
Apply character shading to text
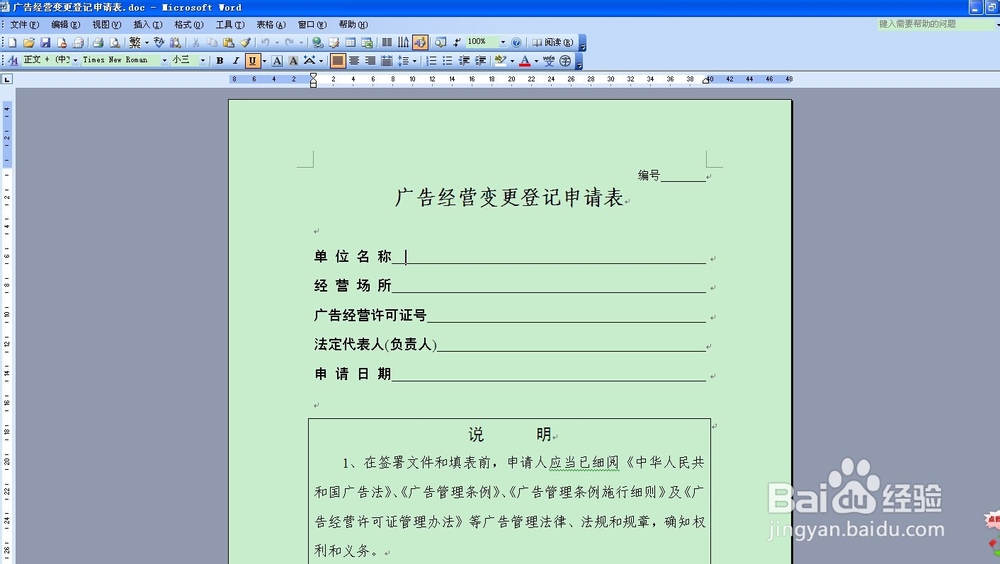click(293, 60)
